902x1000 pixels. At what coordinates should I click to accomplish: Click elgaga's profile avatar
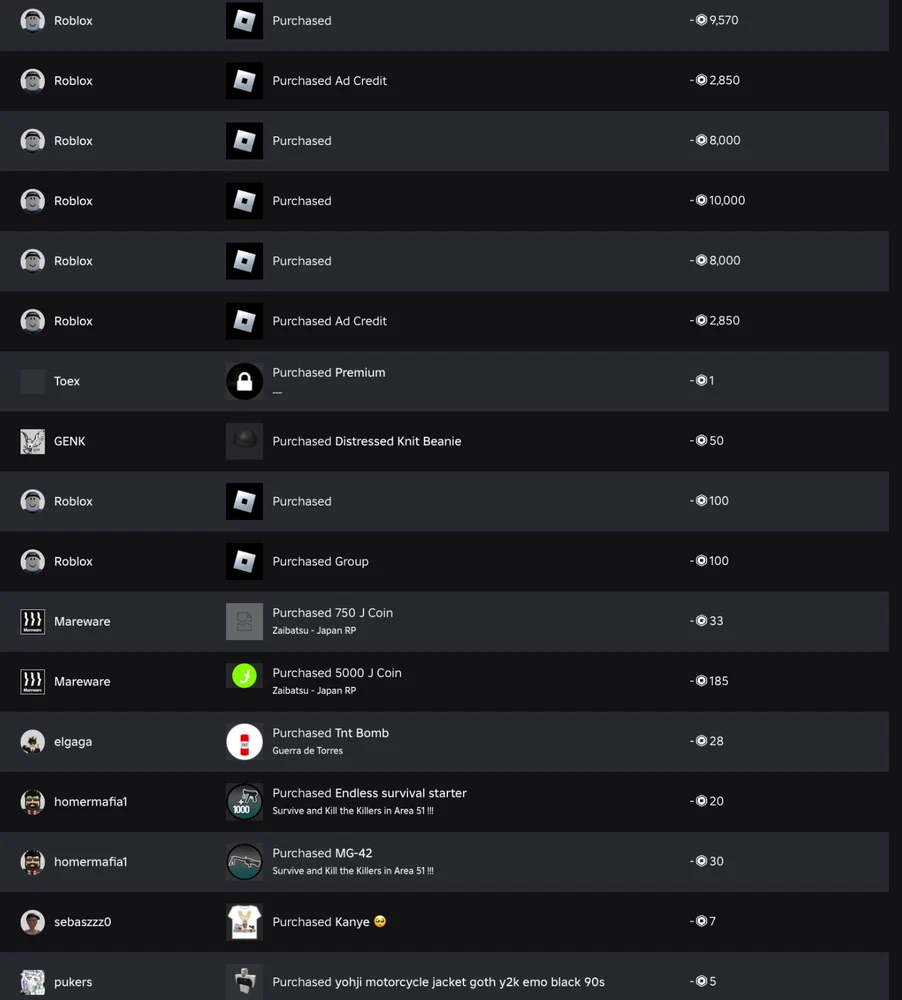point(33,741)
